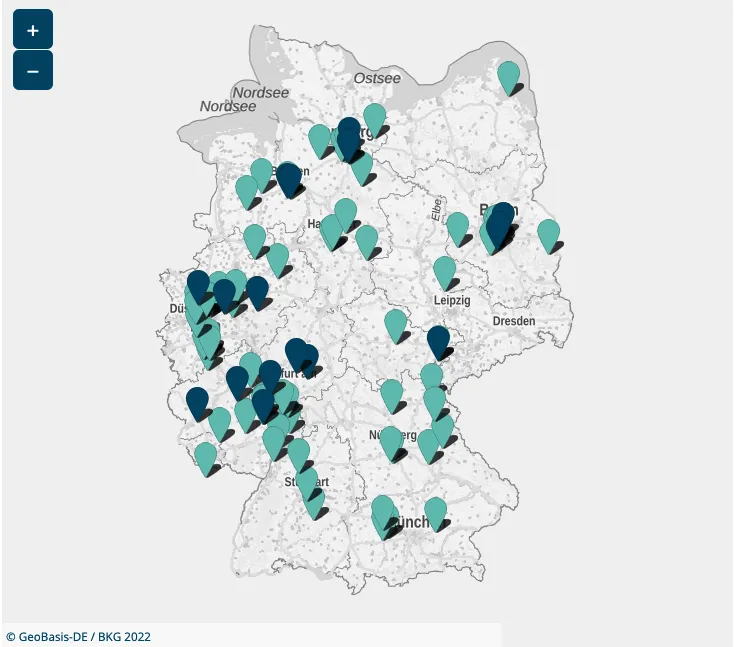Click the teal marker above the Stuttgart label
This screenshot has height=647, width=734.
[x=298, y=452]
